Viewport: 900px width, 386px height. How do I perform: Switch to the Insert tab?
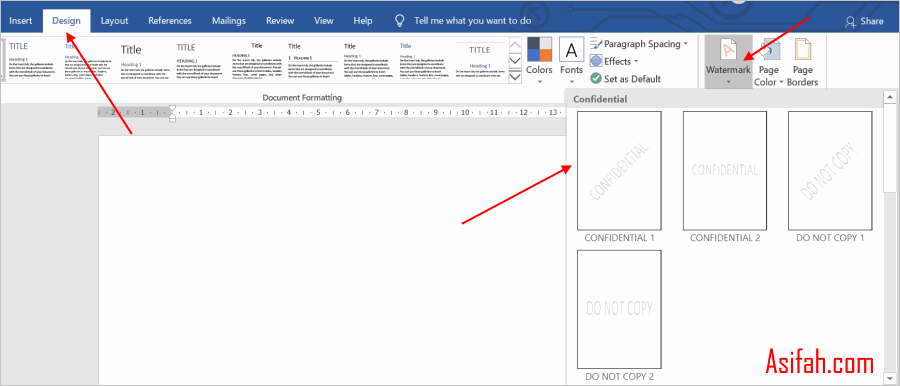[21, 21]
